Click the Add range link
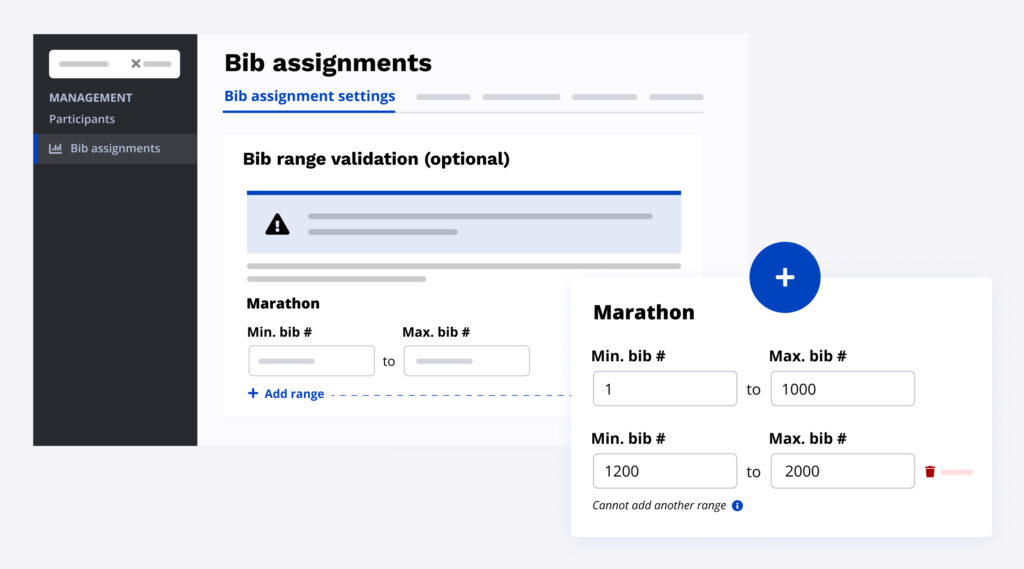Image resolution: width=1024 pixels, height=569 pixels. [293, 394]
